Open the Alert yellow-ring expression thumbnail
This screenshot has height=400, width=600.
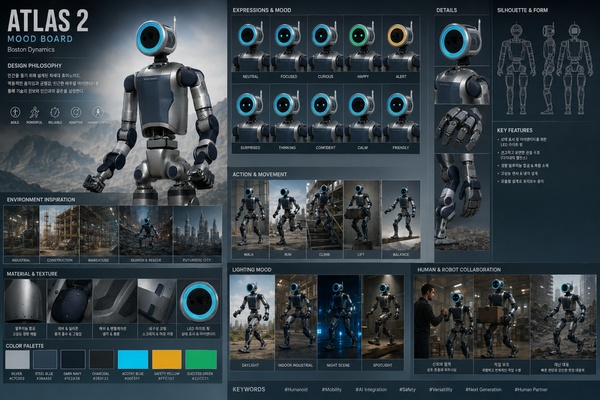click(401, 44)
